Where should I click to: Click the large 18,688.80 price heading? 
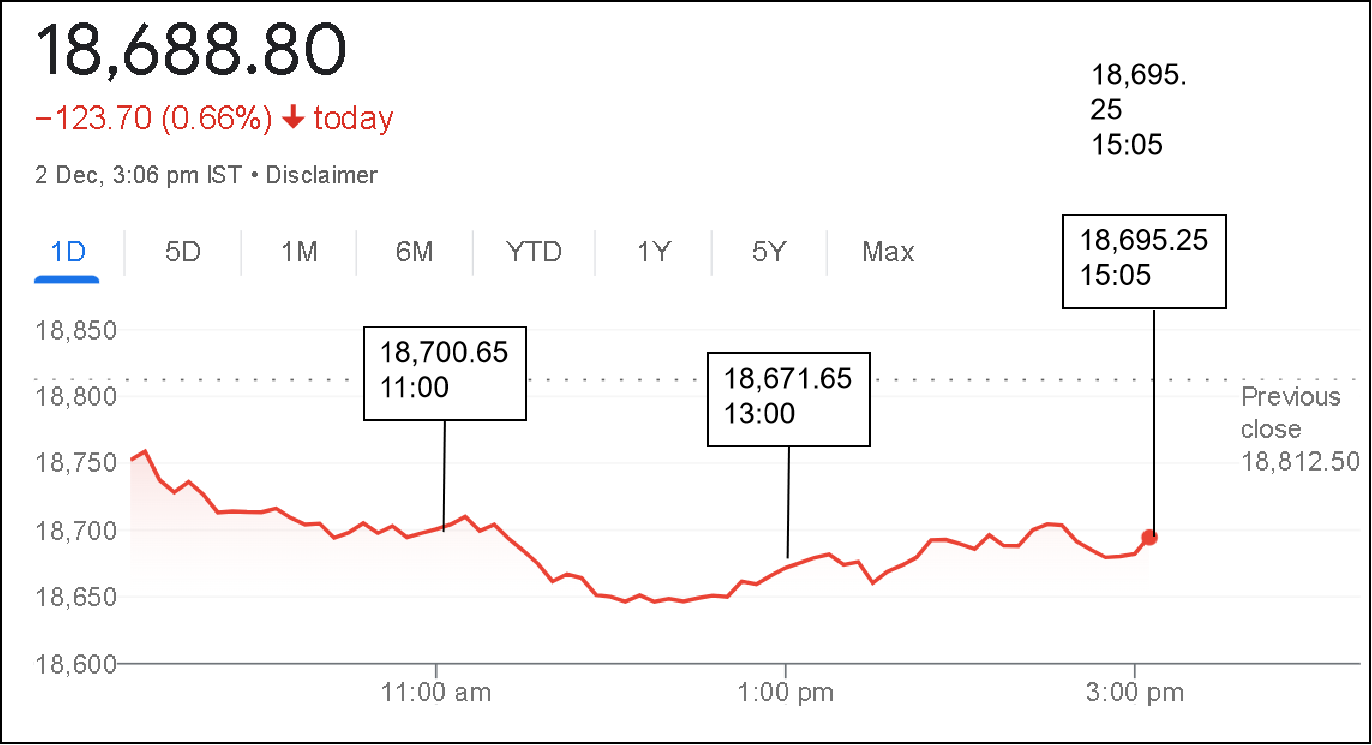[x=192, y=49]
